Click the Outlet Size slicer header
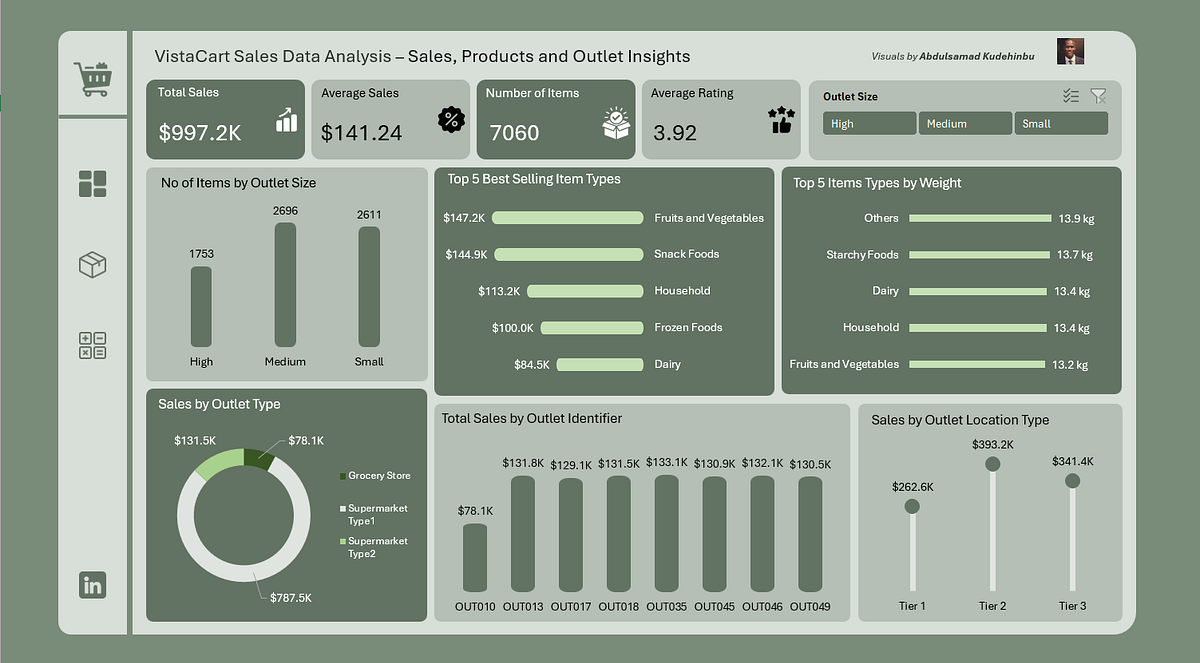 [850, 97]
